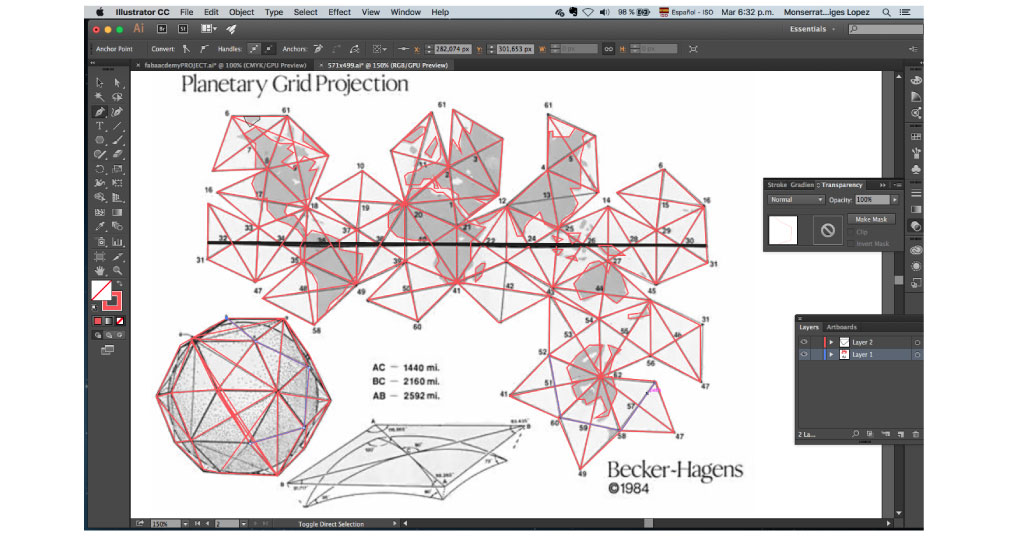
Task: Select the Eraser tool
Action: (117, 154)
